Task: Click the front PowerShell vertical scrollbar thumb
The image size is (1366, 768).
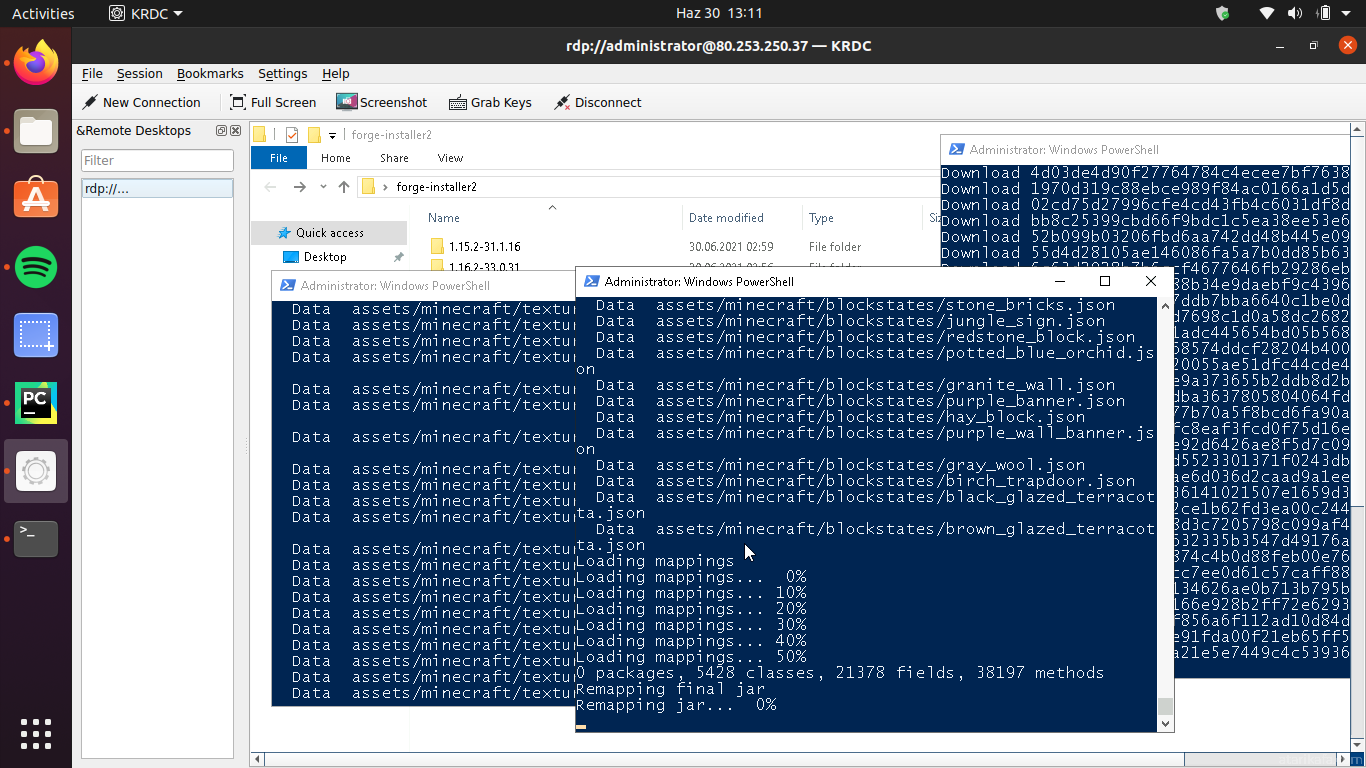Action: [1165, 707]
